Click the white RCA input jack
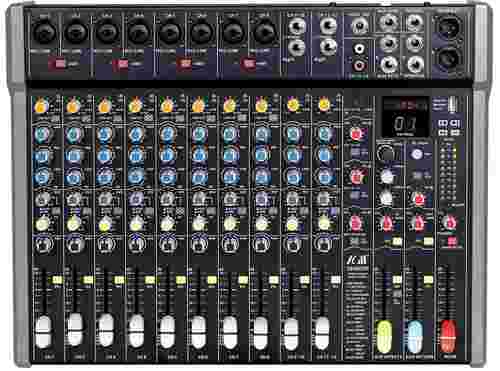 click(x=359, y=49)
